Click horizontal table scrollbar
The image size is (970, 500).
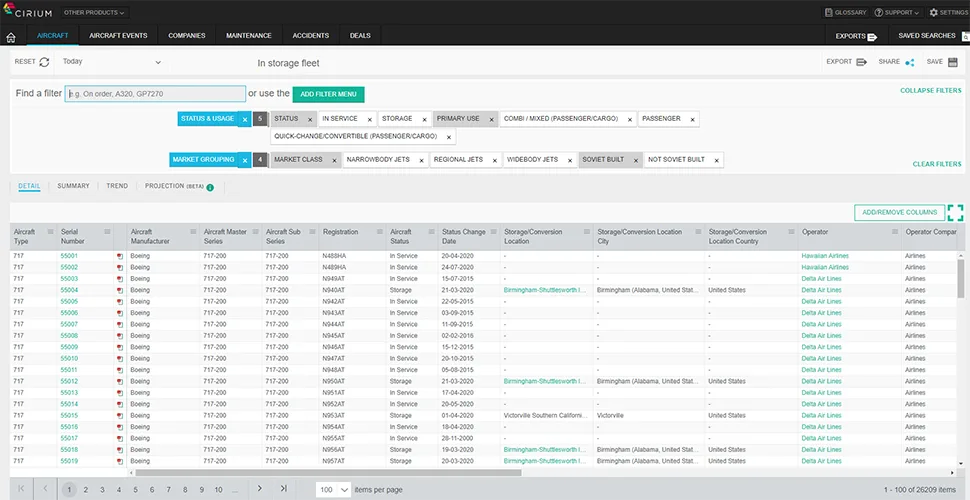coord(328,472)
